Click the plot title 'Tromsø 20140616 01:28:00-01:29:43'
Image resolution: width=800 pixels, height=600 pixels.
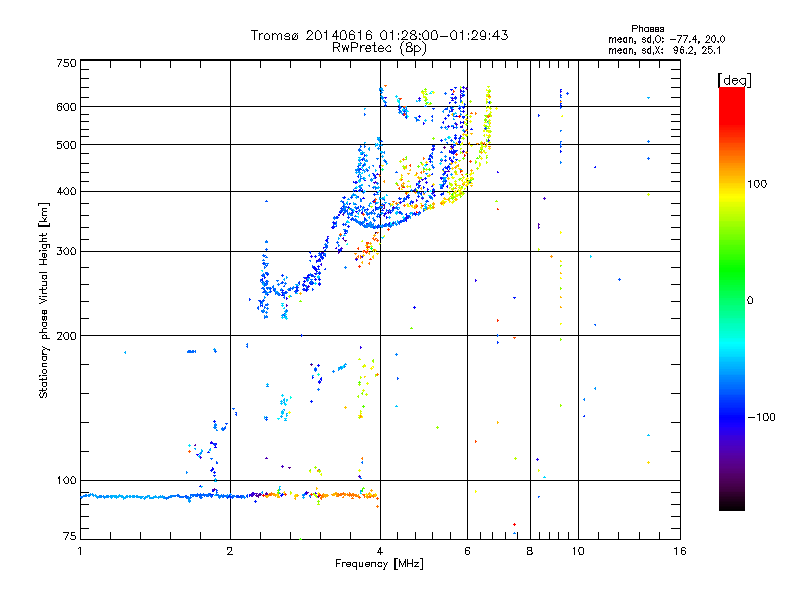coord(379,35)
